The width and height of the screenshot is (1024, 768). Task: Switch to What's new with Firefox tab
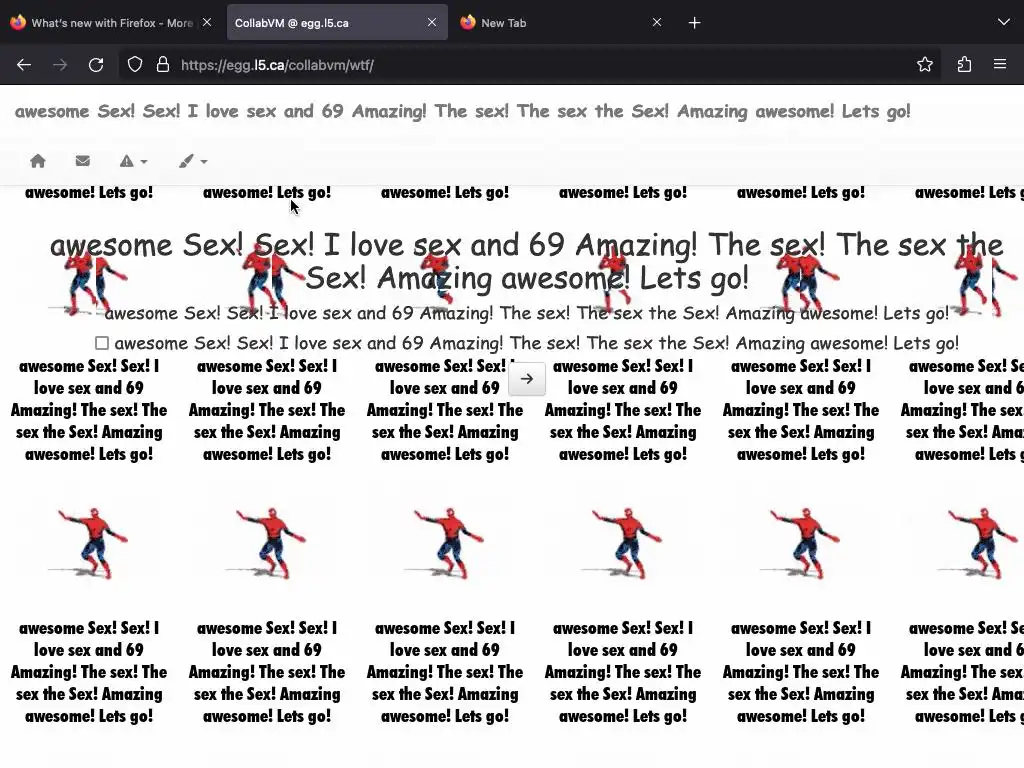click(x=111, y=23)
